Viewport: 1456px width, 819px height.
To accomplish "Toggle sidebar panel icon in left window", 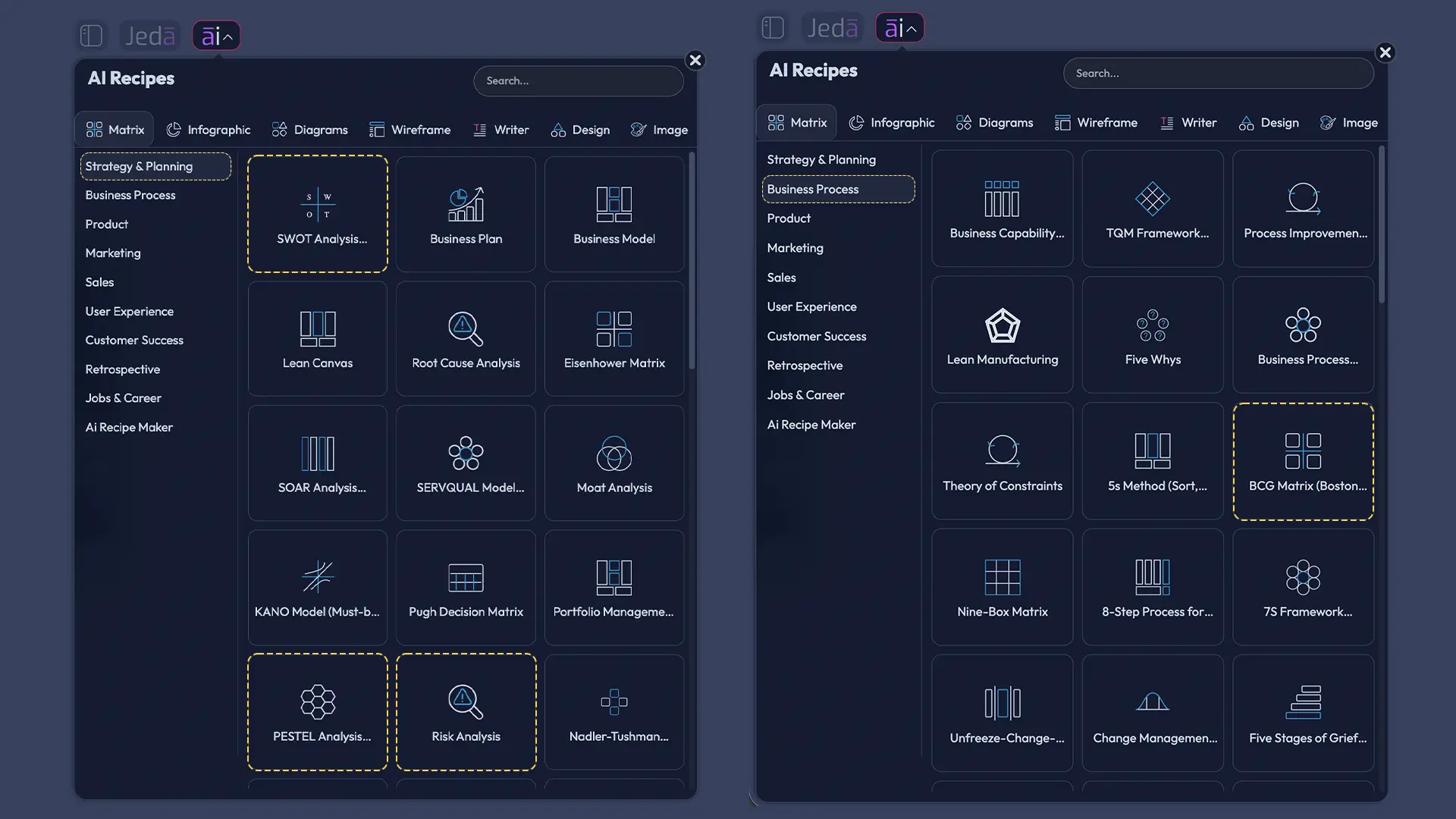I will (91, 36).
